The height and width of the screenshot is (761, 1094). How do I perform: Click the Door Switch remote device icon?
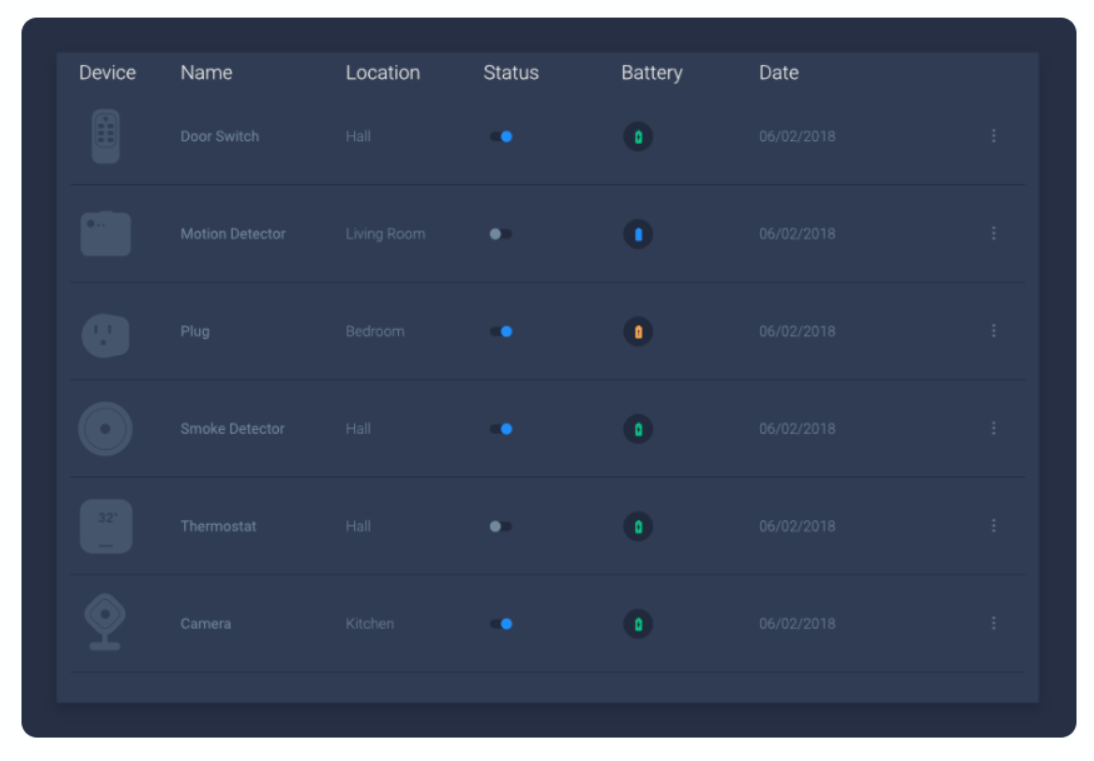click(105, 137)
